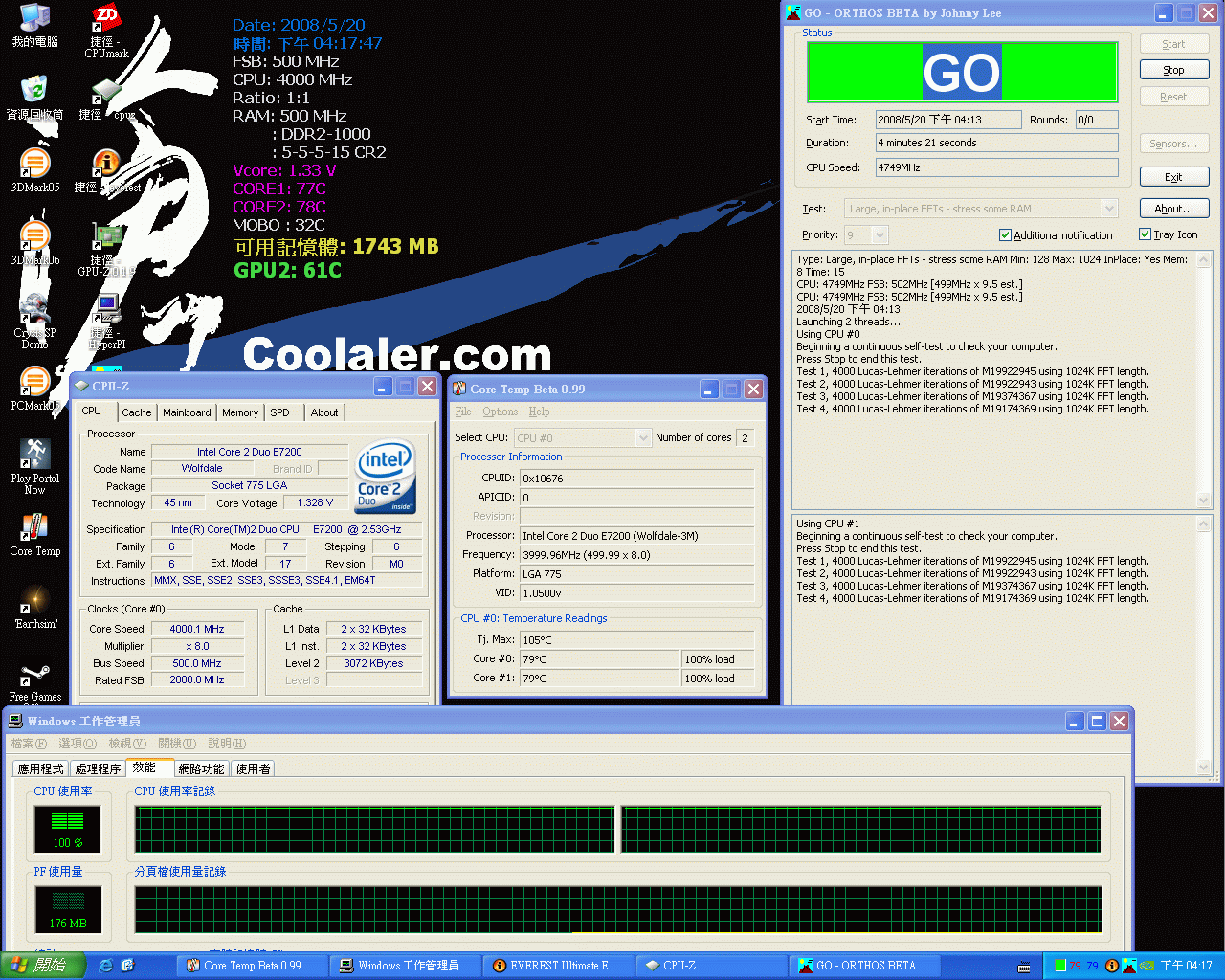Select the 3DMark06 desktop shortcut
1225x980 pixels.
pyautogui.click(x=35, y=243)
